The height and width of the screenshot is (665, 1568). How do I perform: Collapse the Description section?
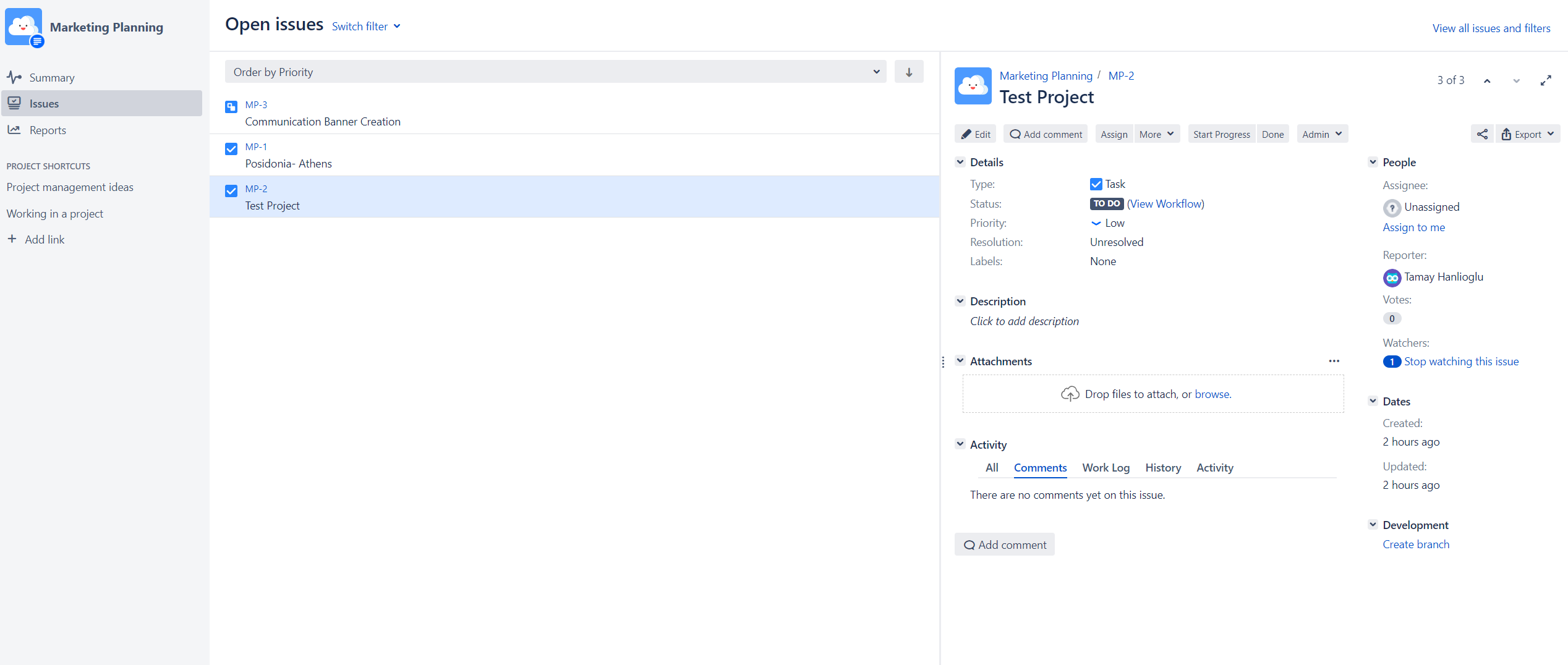(x=960, y=301)
